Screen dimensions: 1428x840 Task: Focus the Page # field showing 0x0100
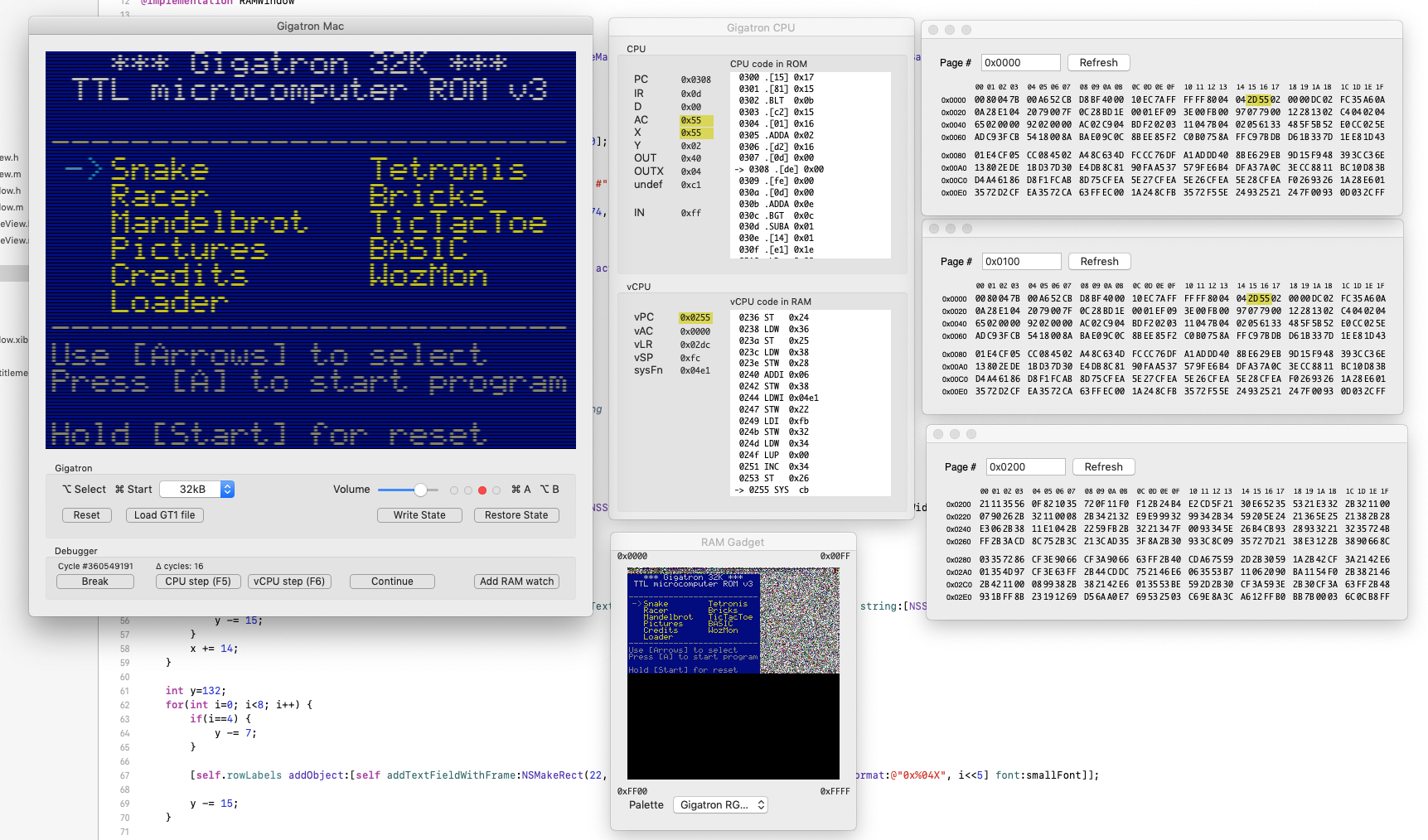pos(1022,262)
